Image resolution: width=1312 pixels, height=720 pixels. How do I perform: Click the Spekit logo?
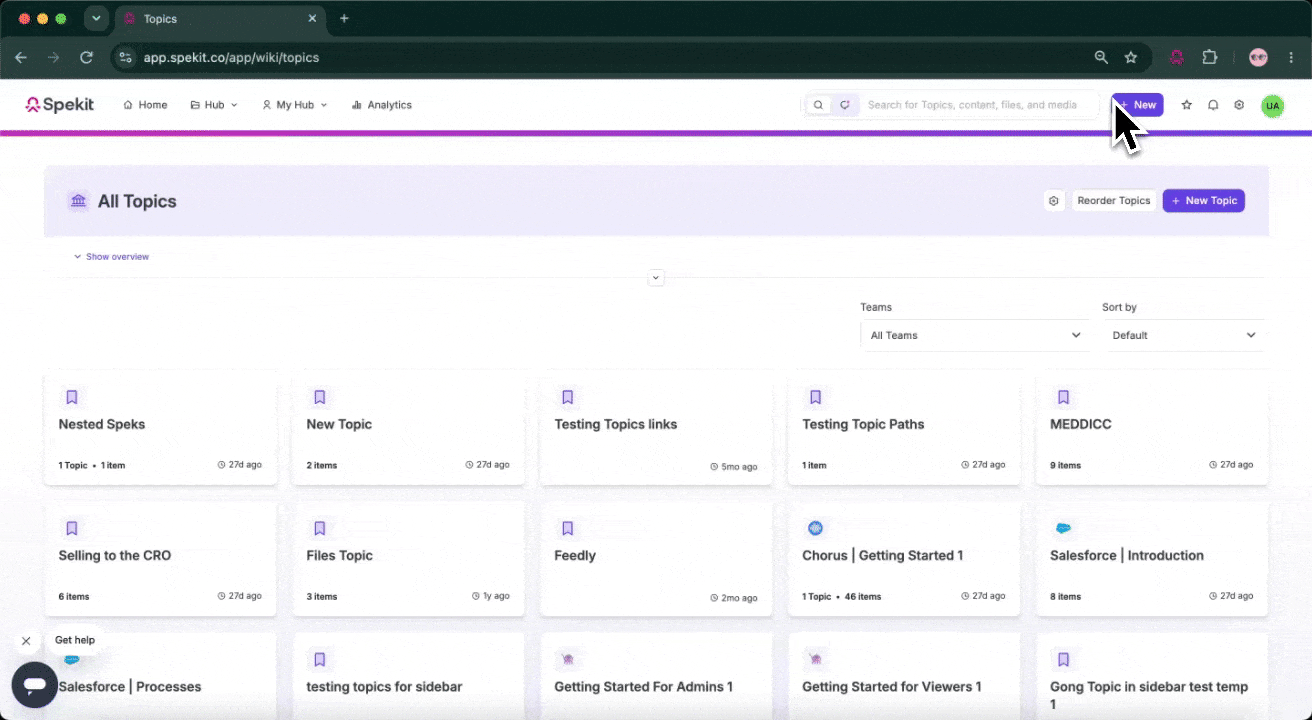tap(60, 104)
